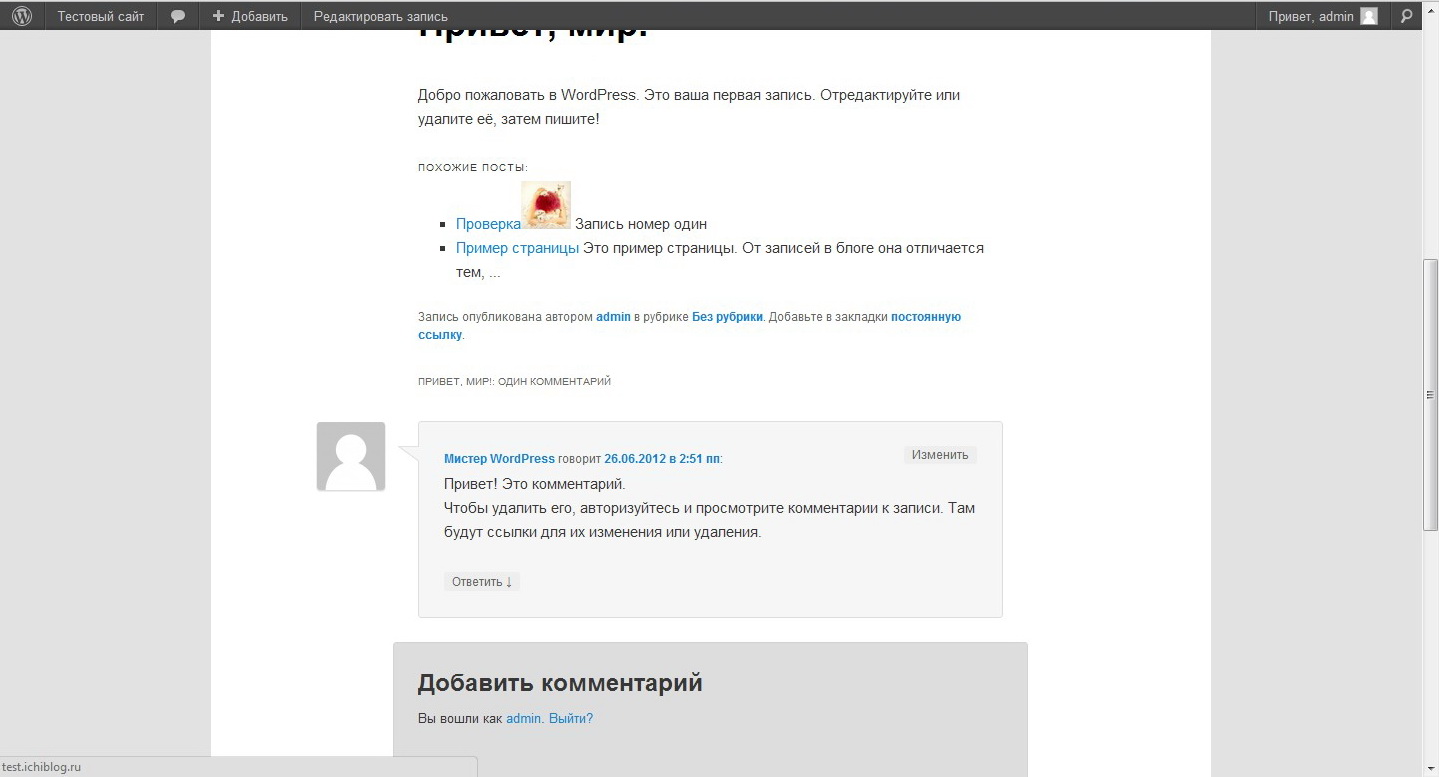
Task: Click the Мистер WordPress author name
Action: (x=499, y=459)
